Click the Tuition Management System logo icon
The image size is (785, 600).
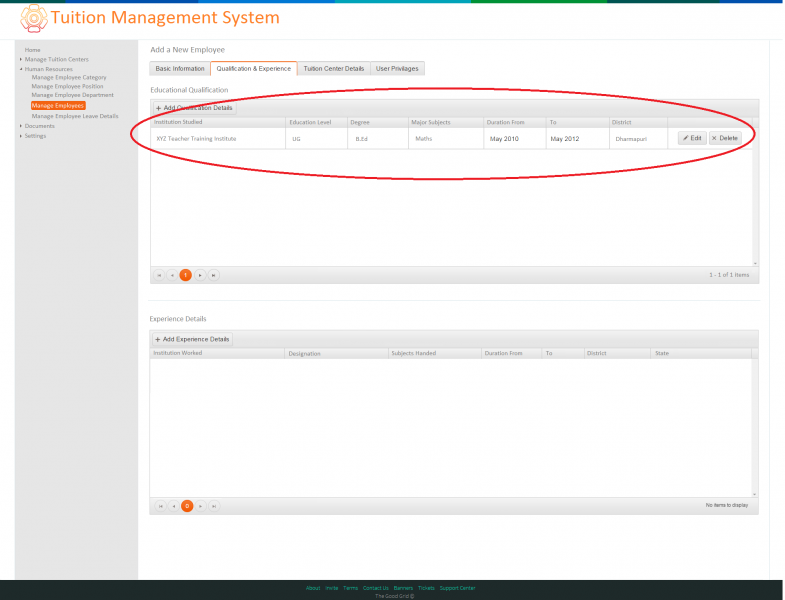[x=34, y=18]
